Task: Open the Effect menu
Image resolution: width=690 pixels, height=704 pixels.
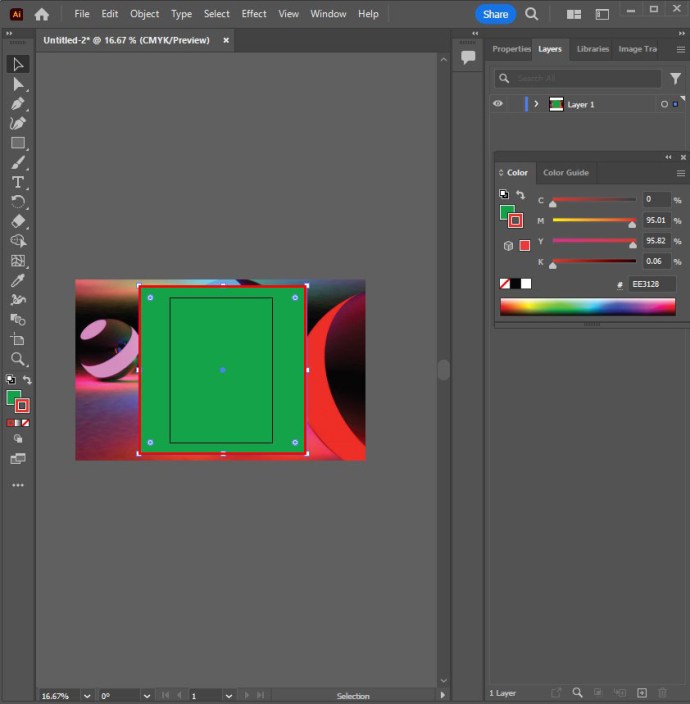Action: click(254, 14)
